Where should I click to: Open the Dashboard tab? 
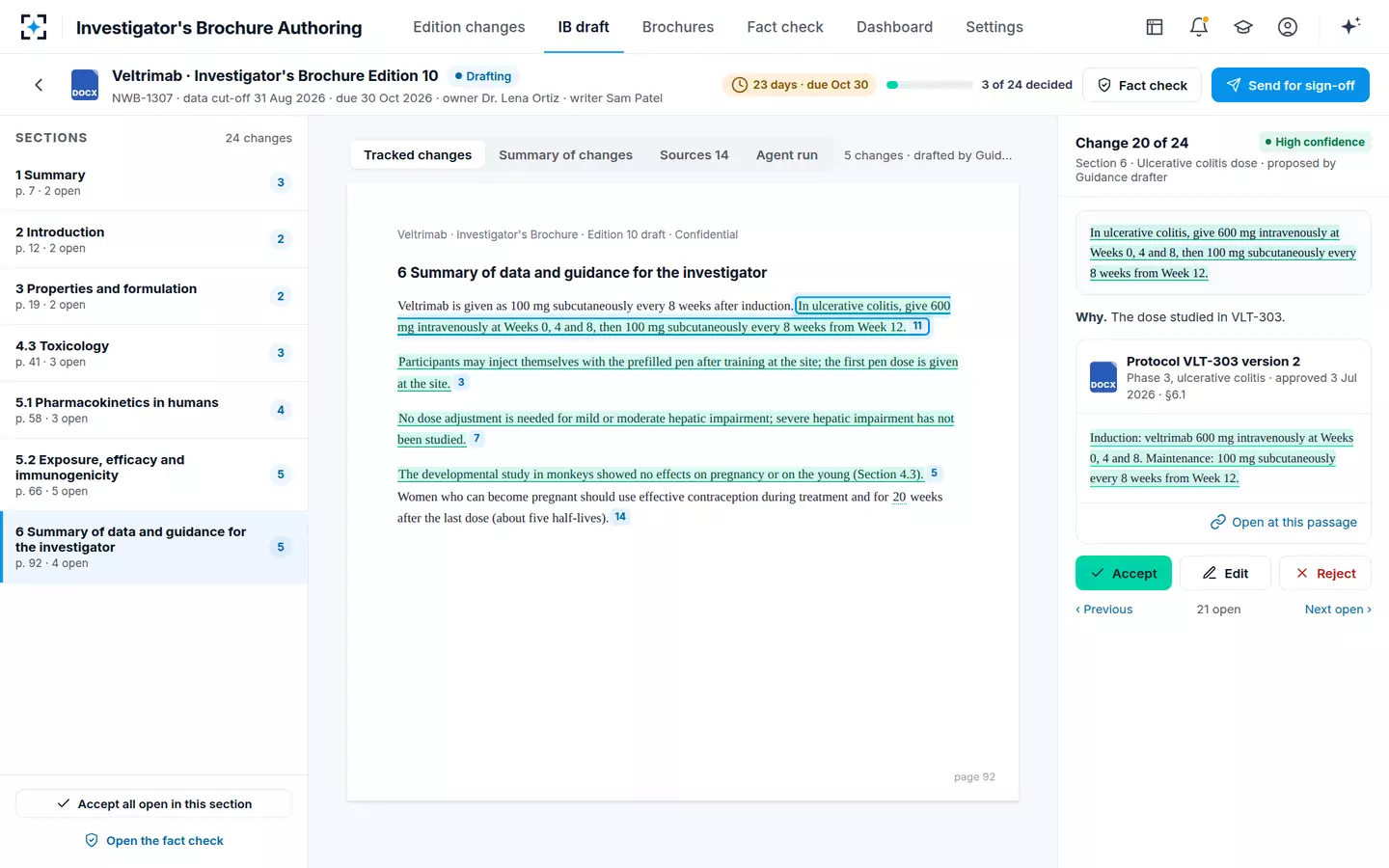click(894, 27)
